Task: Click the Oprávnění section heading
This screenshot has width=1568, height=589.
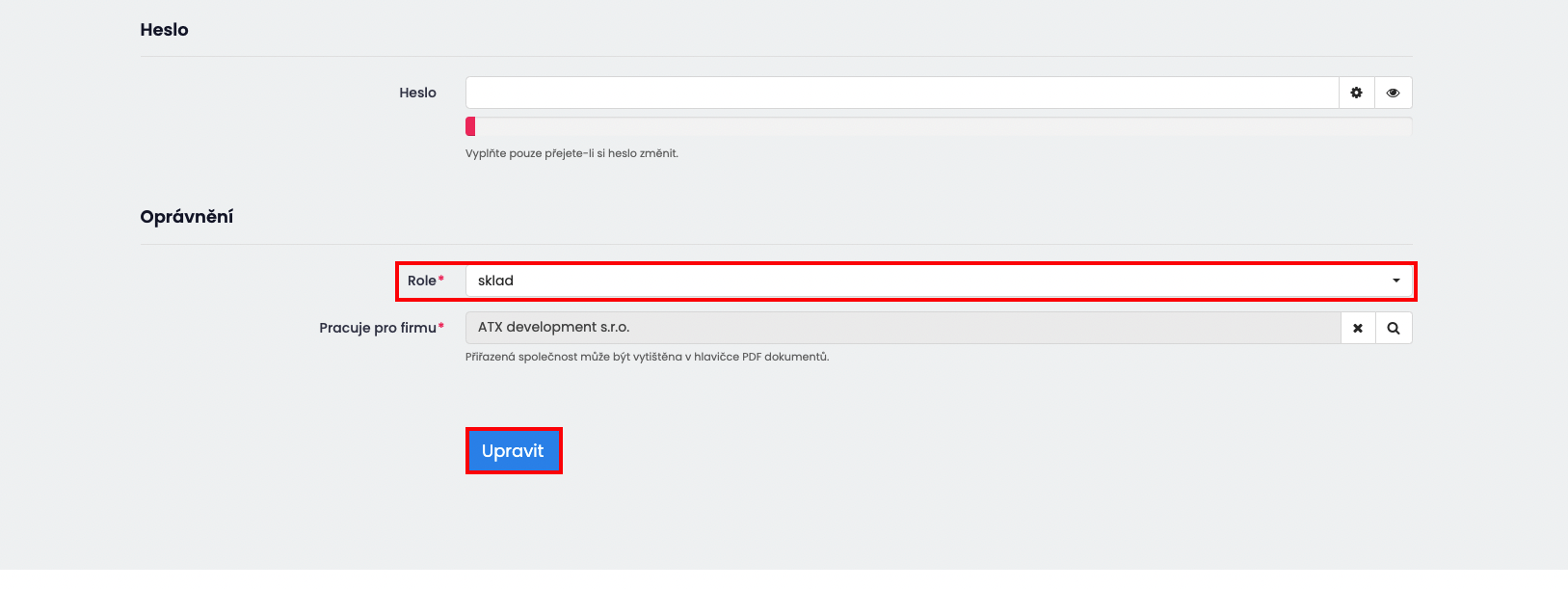Action: point(187,217)
